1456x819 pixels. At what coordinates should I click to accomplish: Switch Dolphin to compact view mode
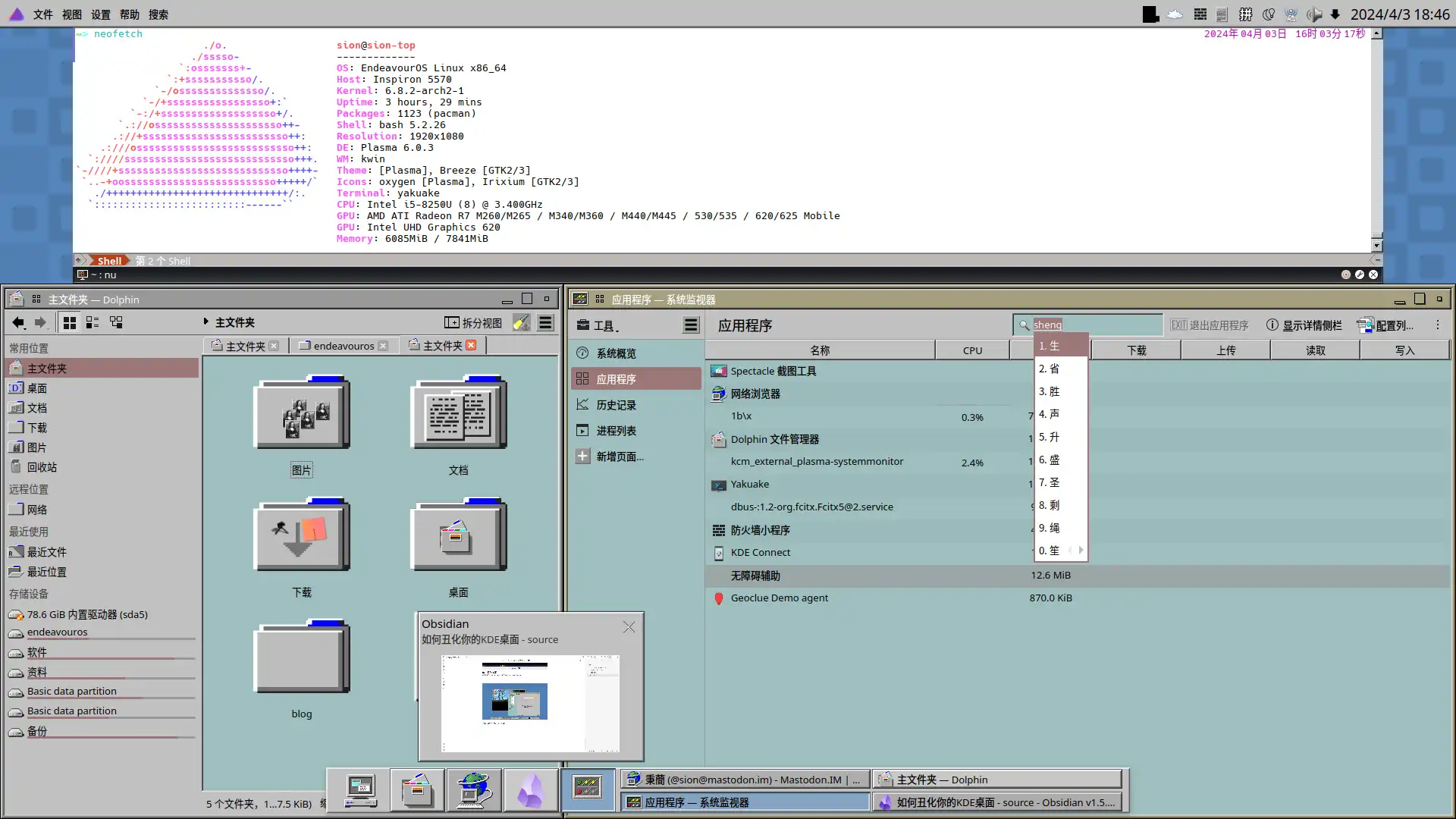point(93,322)
